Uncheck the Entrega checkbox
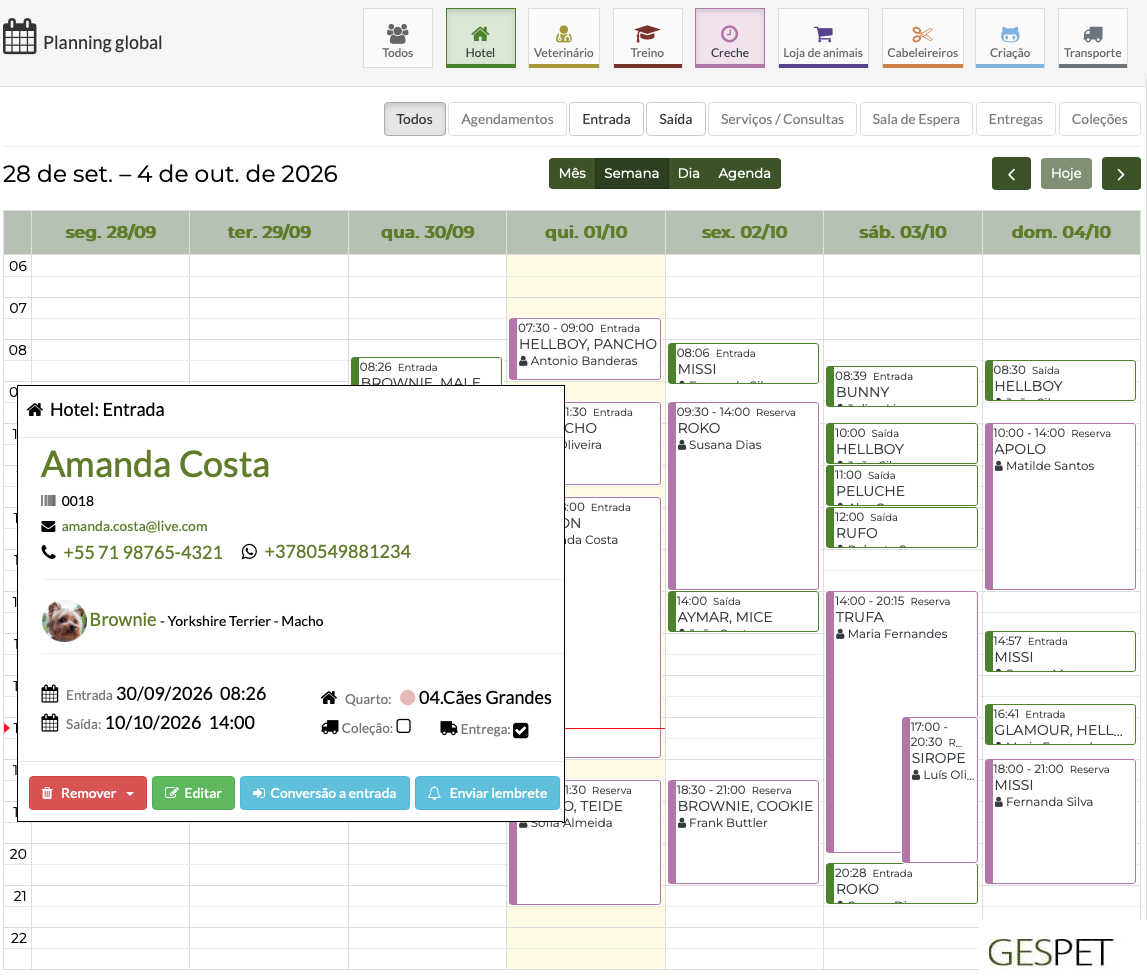 click(x=521, y=730)
